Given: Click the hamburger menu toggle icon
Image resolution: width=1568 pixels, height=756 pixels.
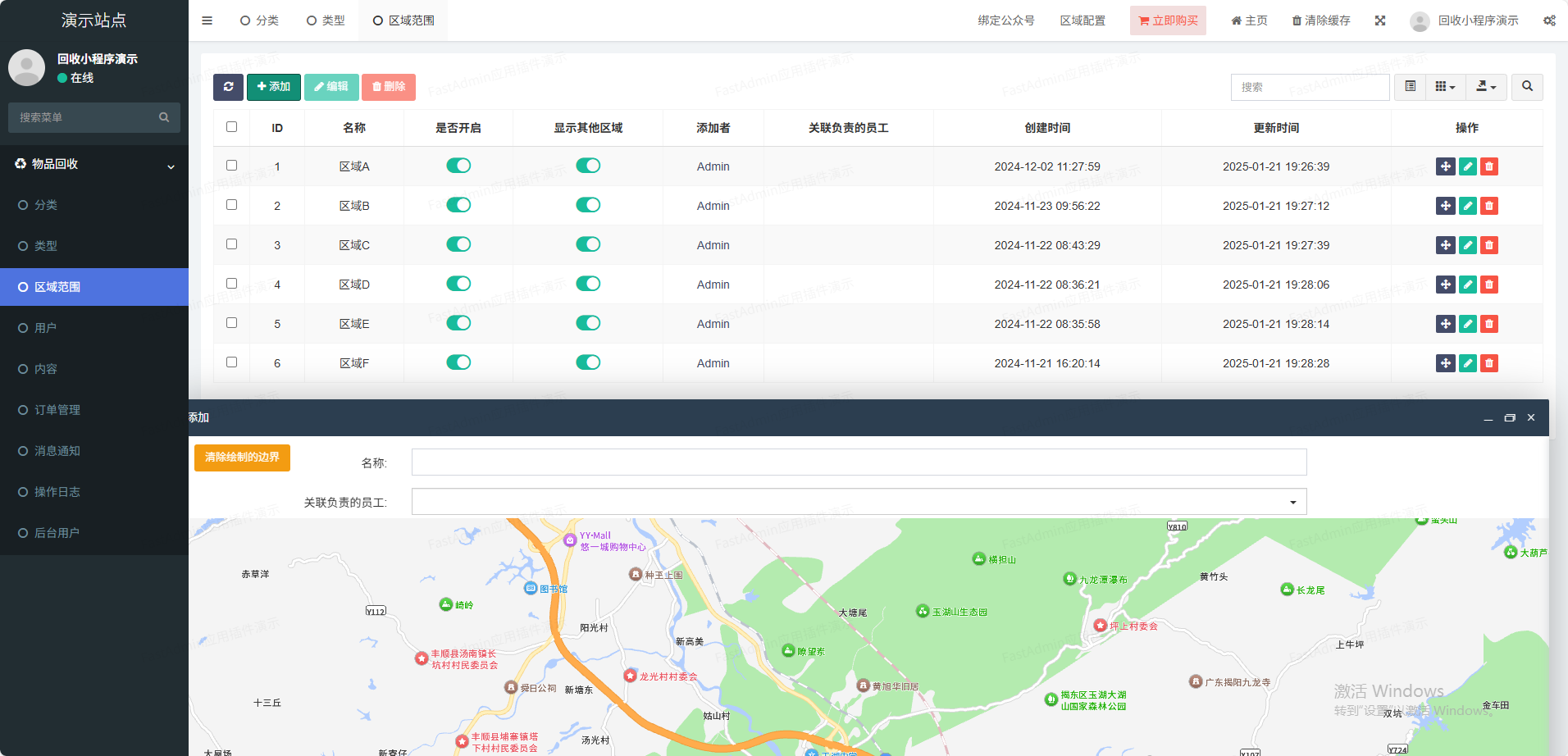Looking at the screenshot, I should [x=207, y=20].
